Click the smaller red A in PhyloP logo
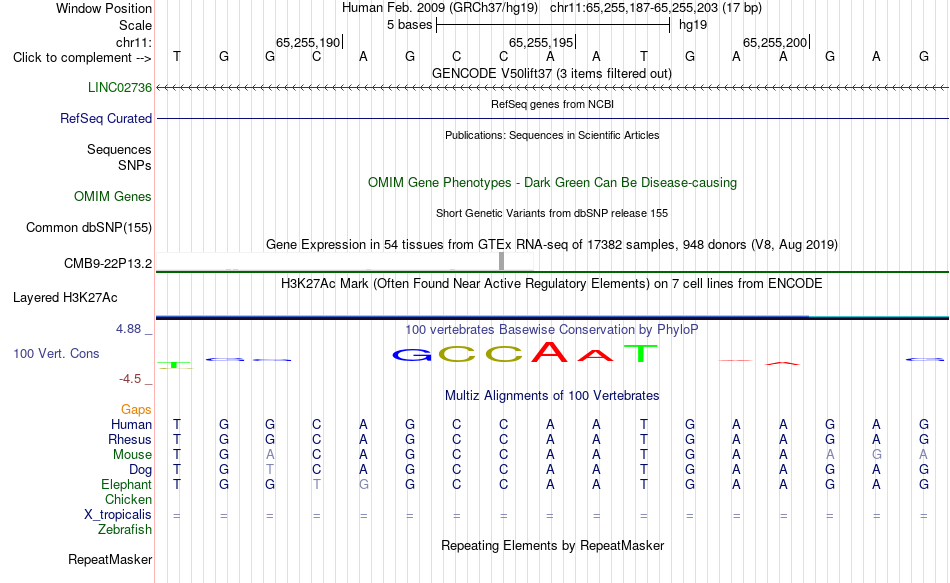 596,356
